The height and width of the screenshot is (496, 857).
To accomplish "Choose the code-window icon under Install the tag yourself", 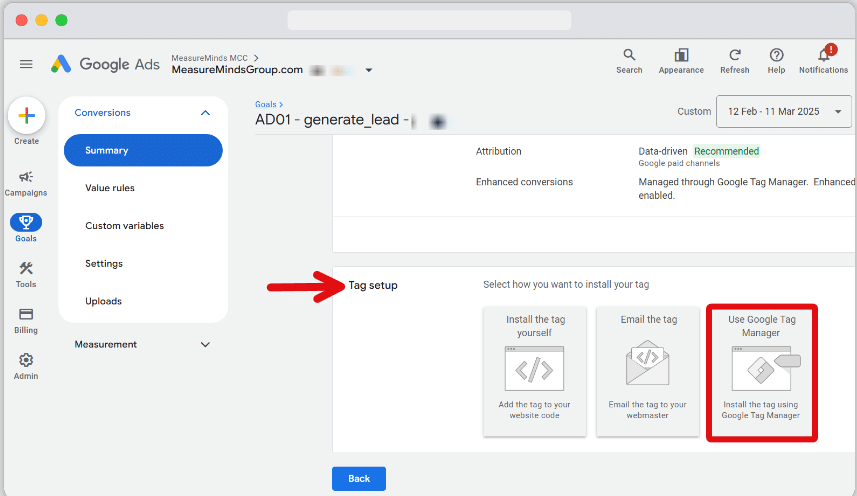I will point(534,368).
